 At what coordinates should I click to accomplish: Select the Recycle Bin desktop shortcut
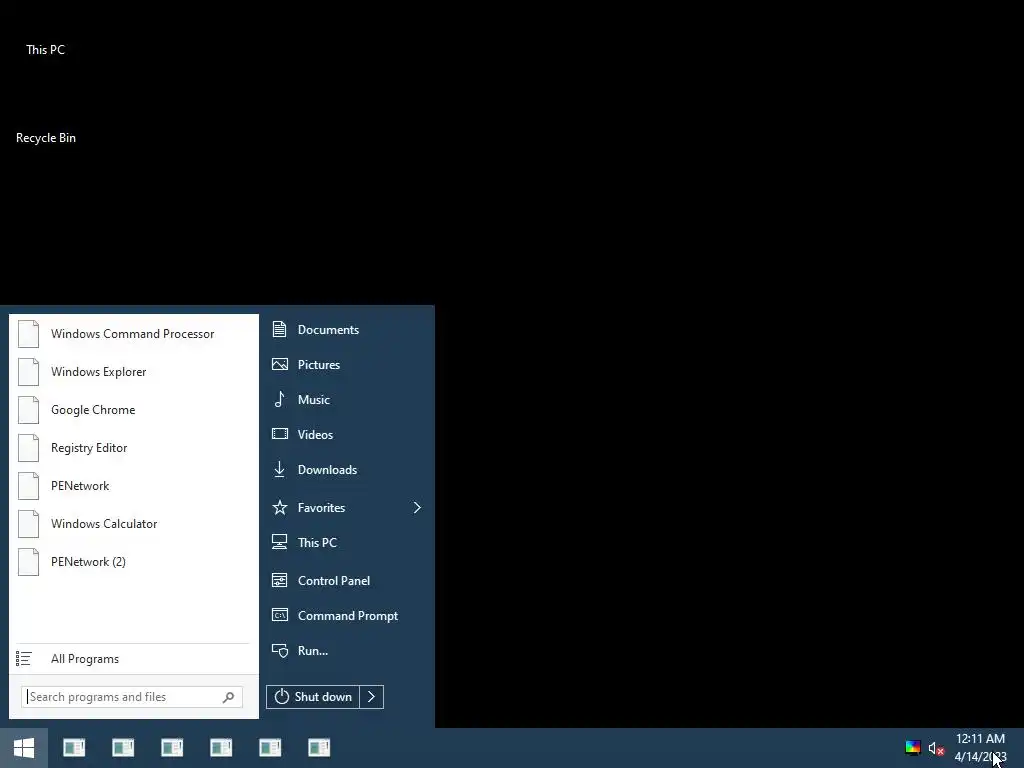(x=46, y=138)
